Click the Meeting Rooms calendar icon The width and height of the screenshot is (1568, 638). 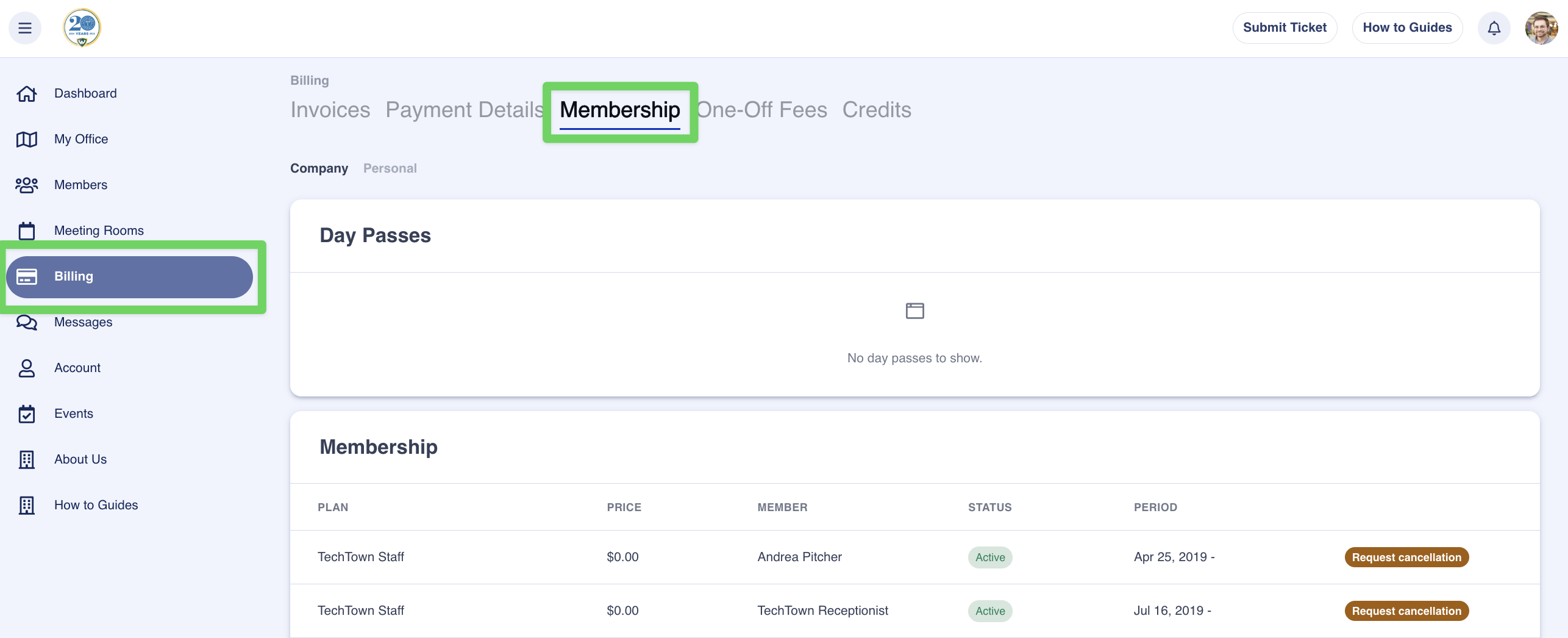pyautogui.click(x=27, y=231)
